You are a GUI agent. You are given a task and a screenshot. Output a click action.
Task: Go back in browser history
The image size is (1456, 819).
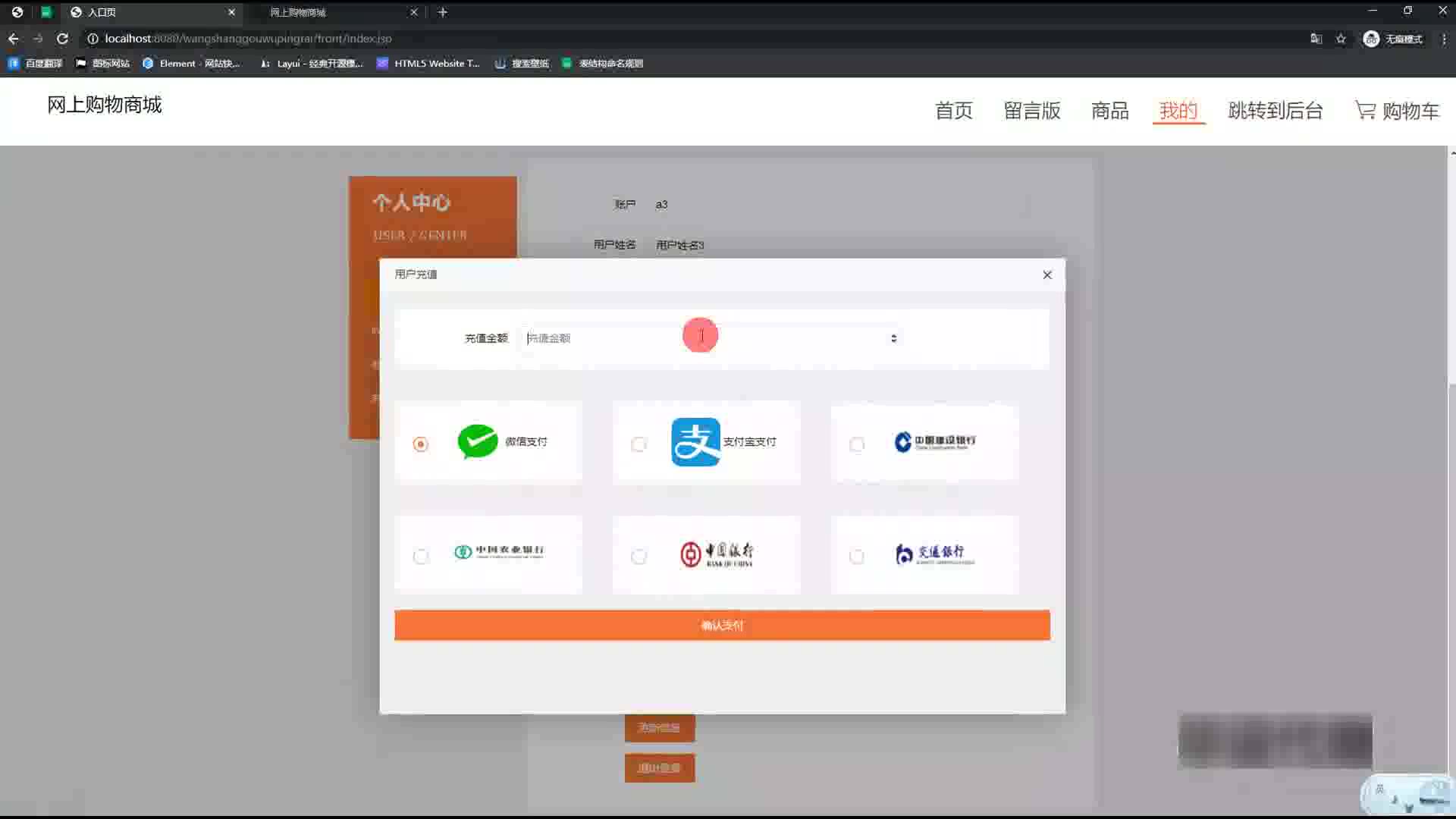click(14, 39)
